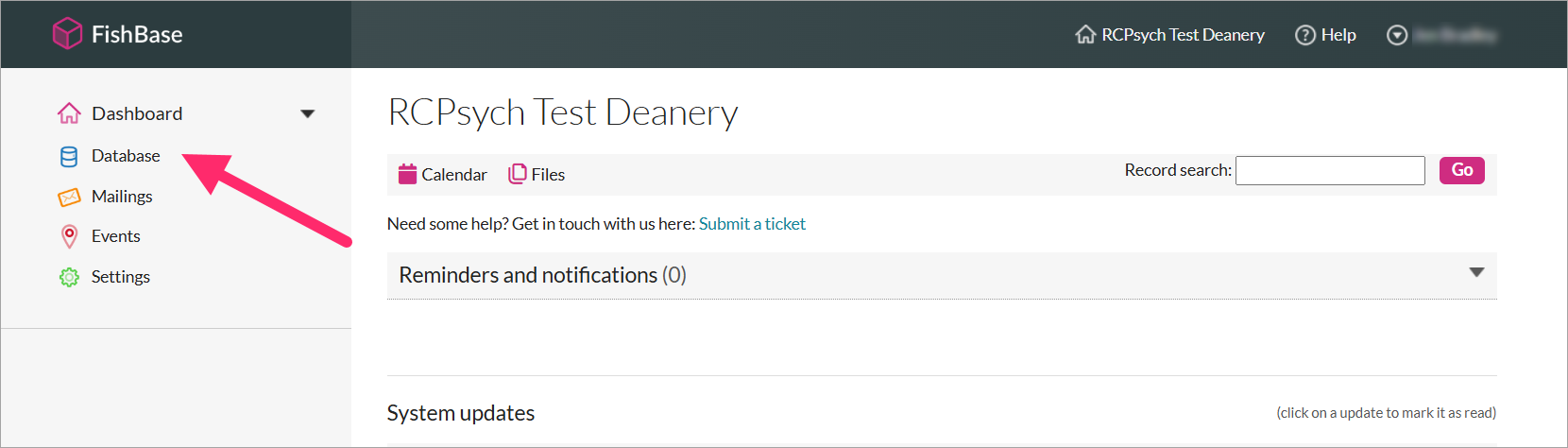Click the Calendar icon in toolbar
The height and width of the screenshot is (448, 1568).
(408, 174)
